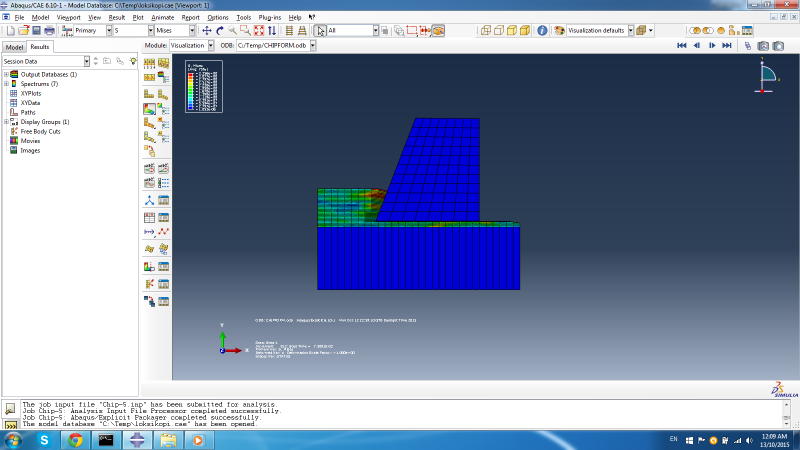Image resolution: width=800 pixels, height=450 pixels.
Task: Click the message area scrollbar
Action: point(786,414)
